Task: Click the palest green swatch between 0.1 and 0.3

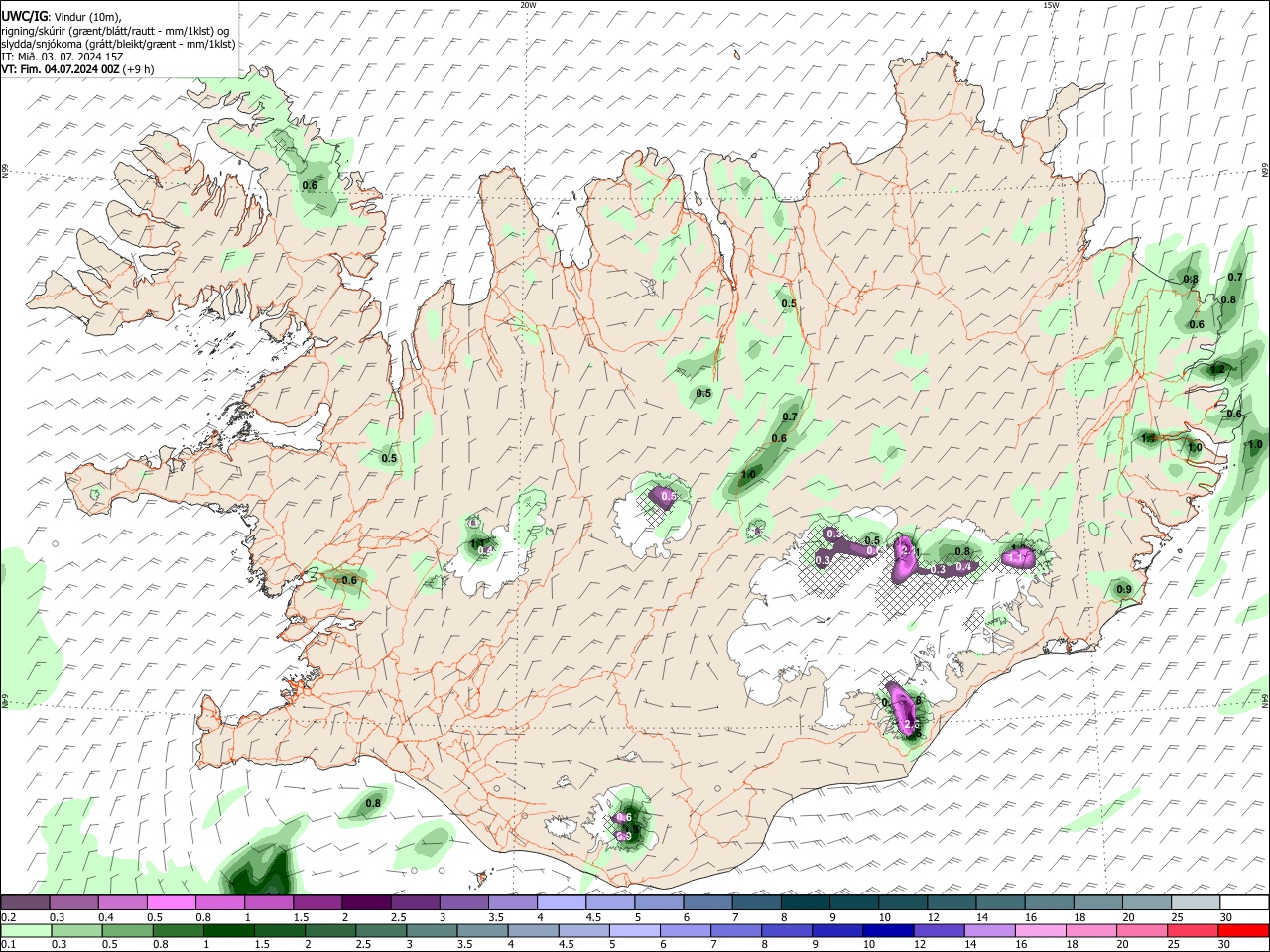Action: tap(25, 930)
